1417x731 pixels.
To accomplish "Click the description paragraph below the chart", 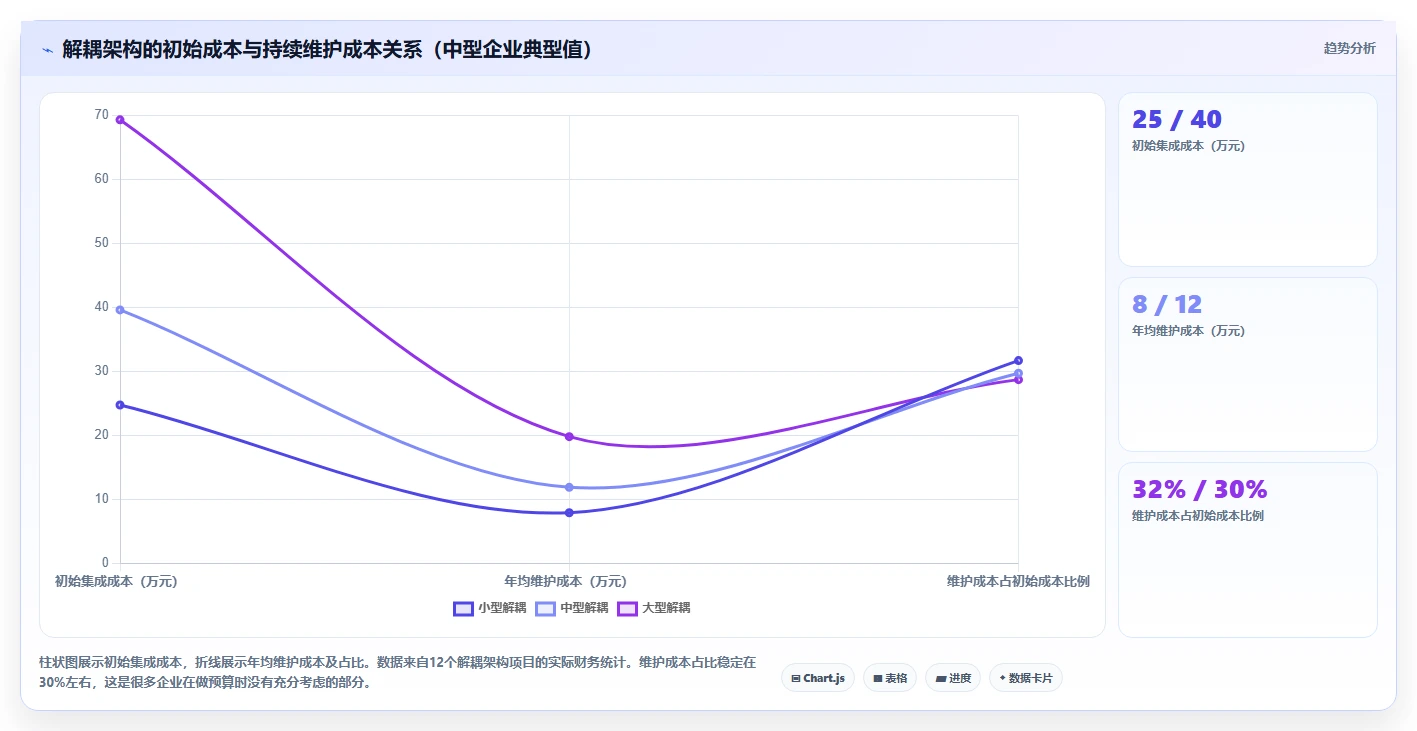I will (397, 673).
